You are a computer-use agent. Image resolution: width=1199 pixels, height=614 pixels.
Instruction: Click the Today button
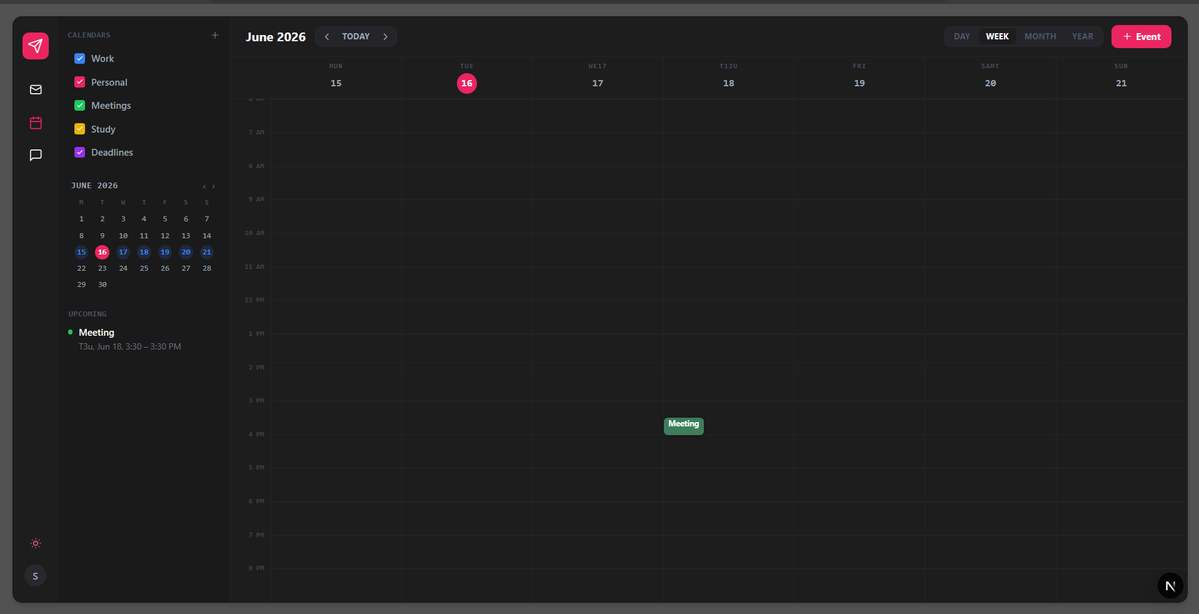click(x=356, y=37)
